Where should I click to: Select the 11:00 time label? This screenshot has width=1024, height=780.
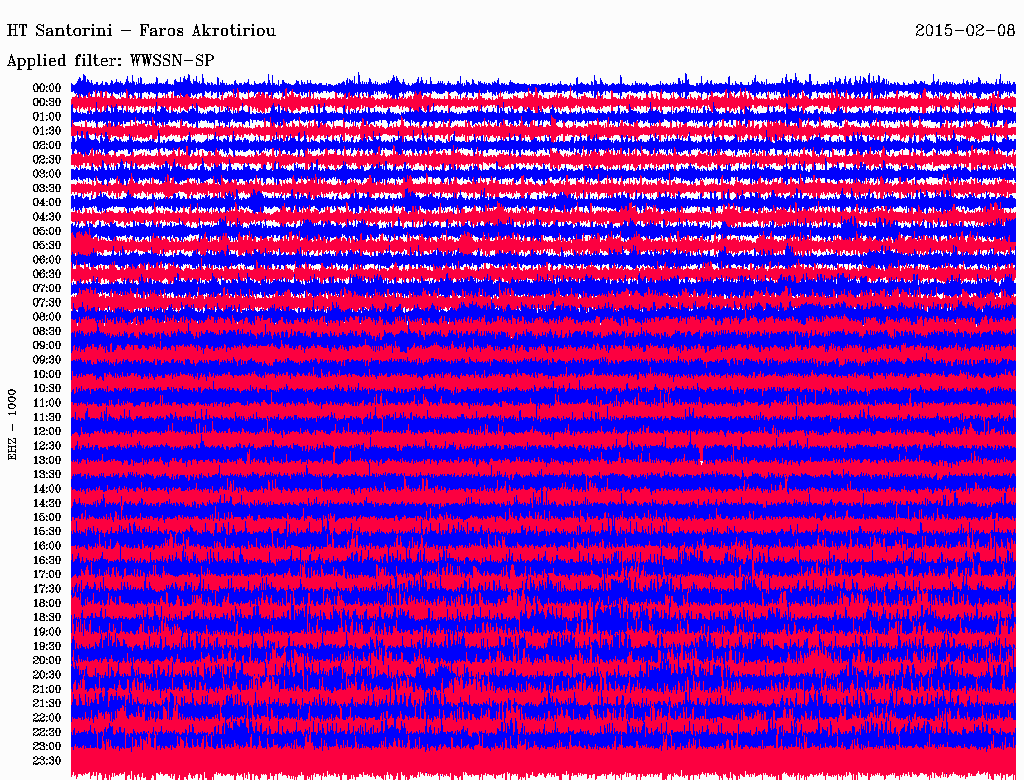[47, 403]
